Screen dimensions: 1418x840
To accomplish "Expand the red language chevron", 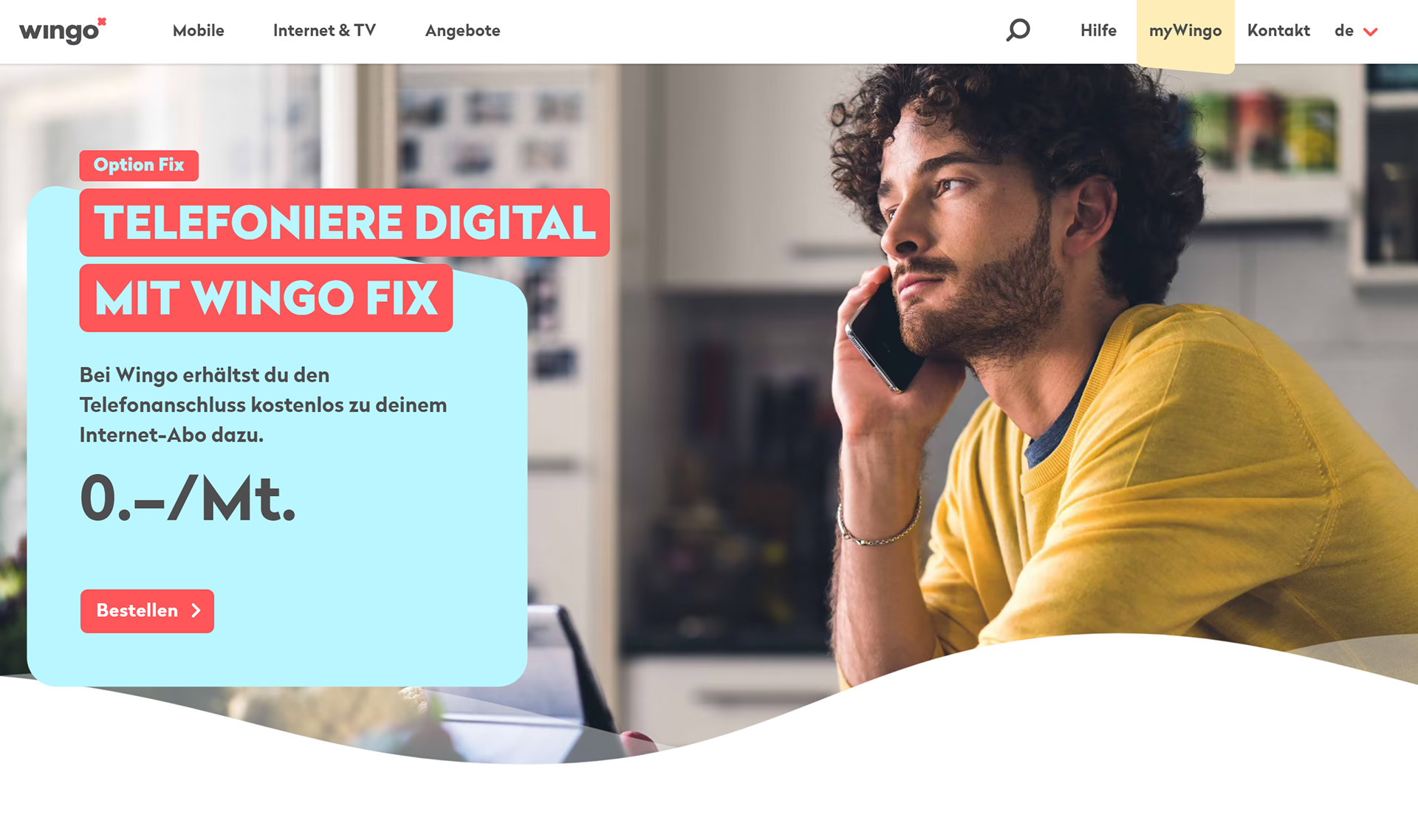I will [1371, 32].
